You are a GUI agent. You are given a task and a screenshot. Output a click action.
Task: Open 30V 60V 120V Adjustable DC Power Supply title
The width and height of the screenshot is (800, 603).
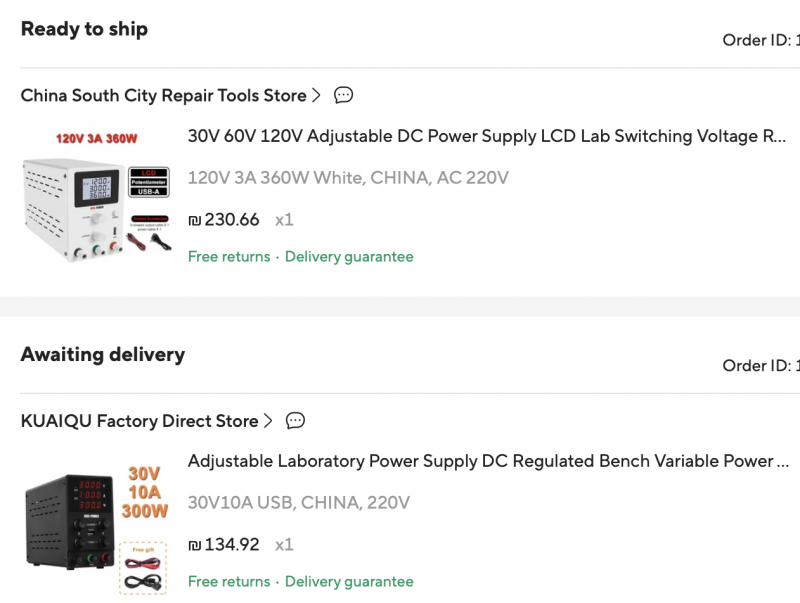click(486, 136)
